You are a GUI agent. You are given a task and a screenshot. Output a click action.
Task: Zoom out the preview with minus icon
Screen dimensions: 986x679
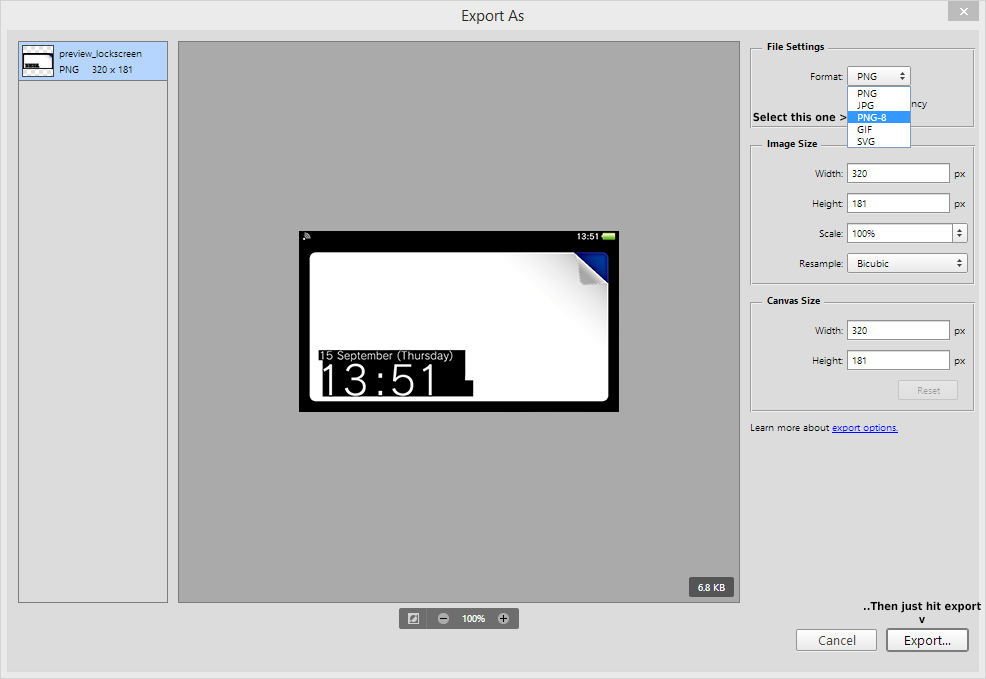443,619
